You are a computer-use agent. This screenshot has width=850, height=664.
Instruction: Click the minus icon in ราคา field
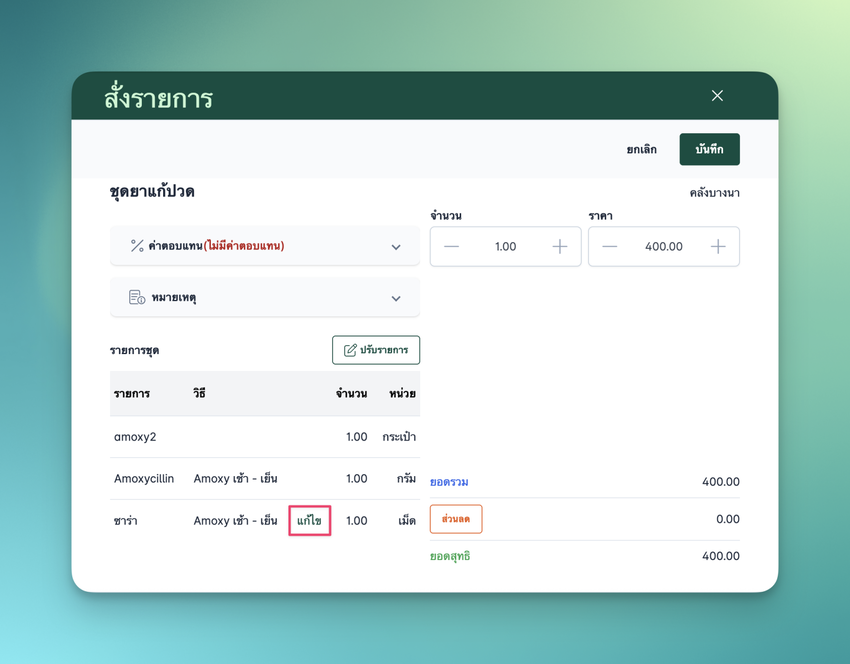click(x=610, y=247)
